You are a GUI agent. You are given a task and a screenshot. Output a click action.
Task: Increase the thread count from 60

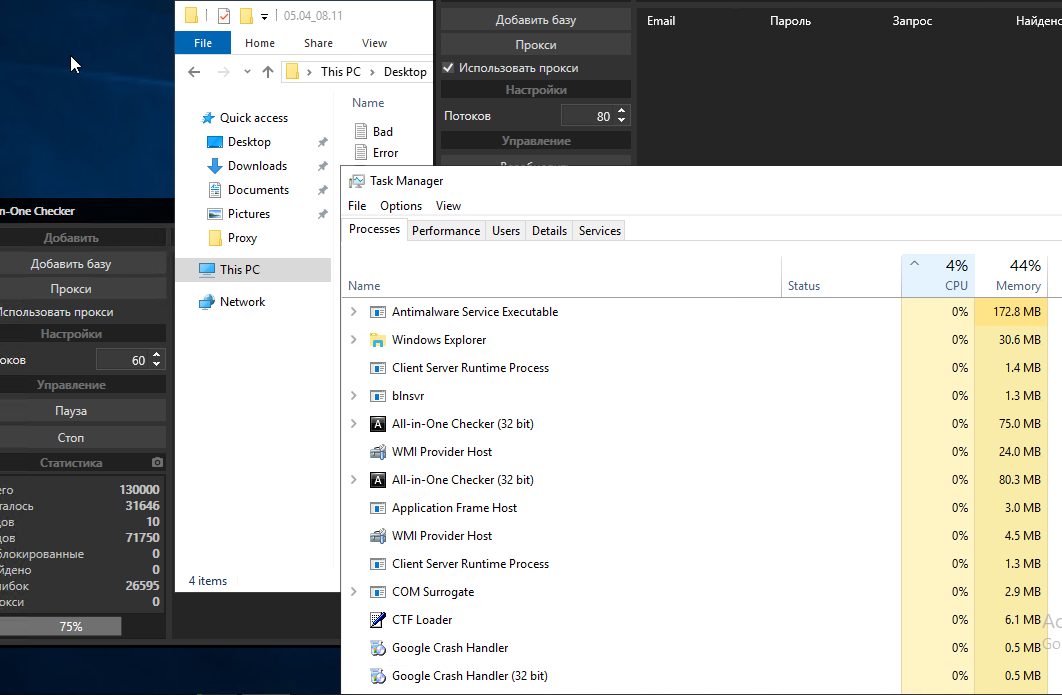pos(157,355)
